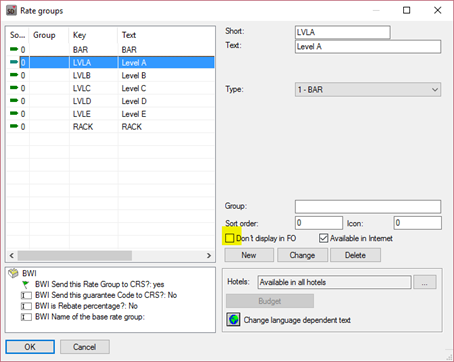Select BWI is Rebate percentage?: No
The image size is (454, 362).
[86, 306]
